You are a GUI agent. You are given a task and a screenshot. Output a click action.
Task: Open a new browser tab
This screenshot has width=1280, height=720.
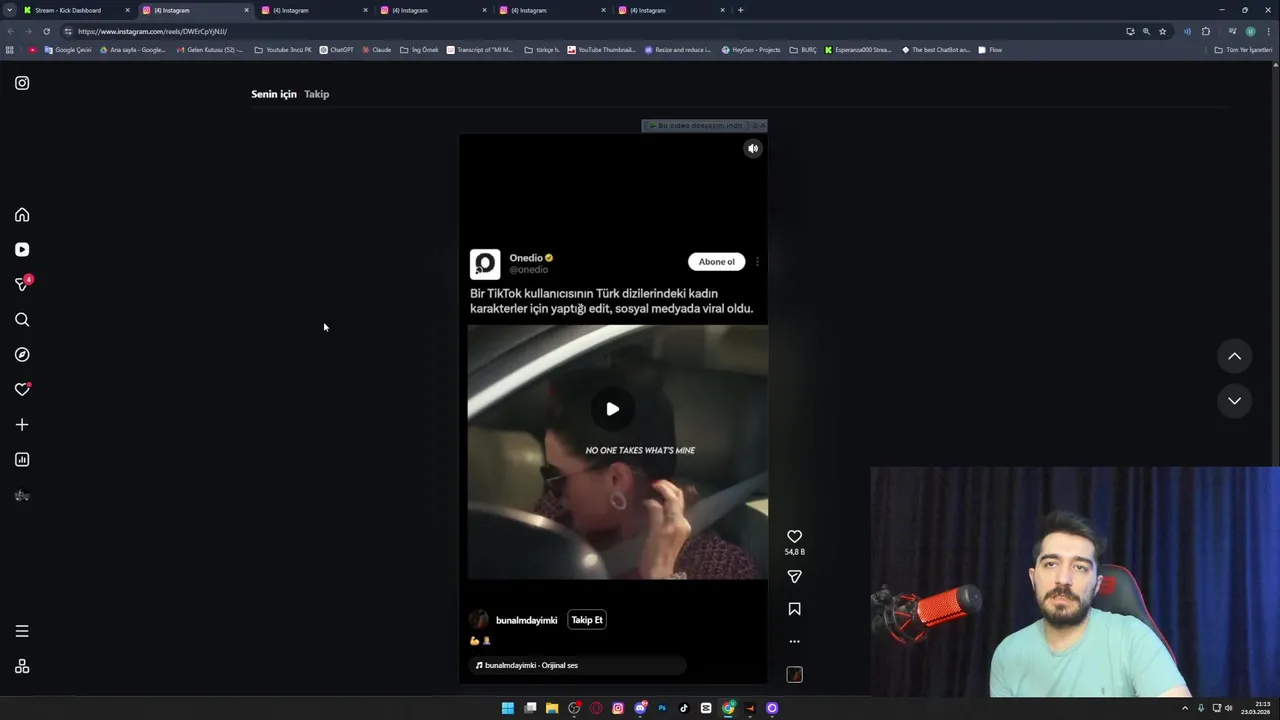coord(740,10)
